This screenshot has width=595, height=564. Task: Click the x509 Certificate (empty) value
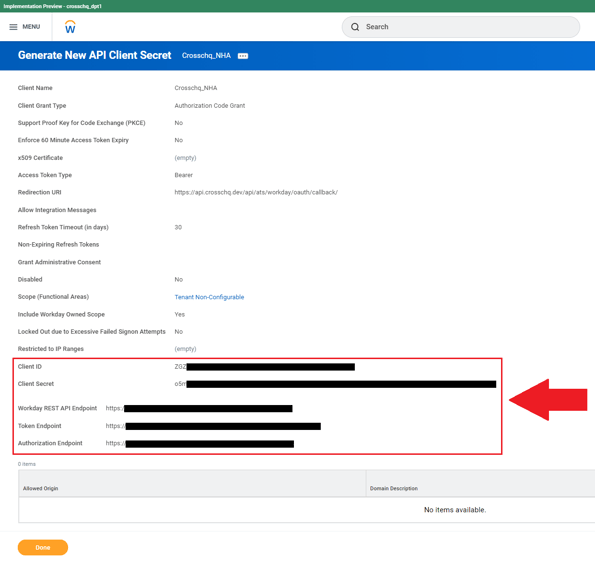coord(186,158)
